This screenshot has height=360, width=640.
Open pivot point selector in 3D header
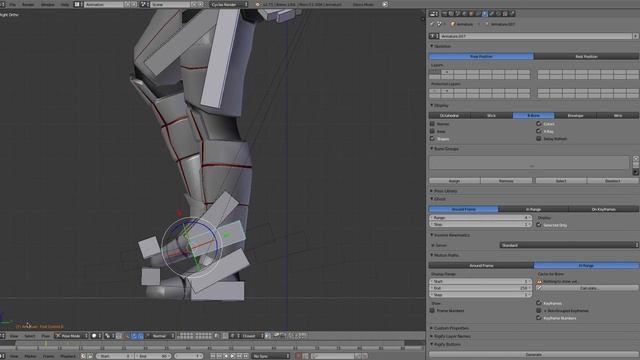109,336
